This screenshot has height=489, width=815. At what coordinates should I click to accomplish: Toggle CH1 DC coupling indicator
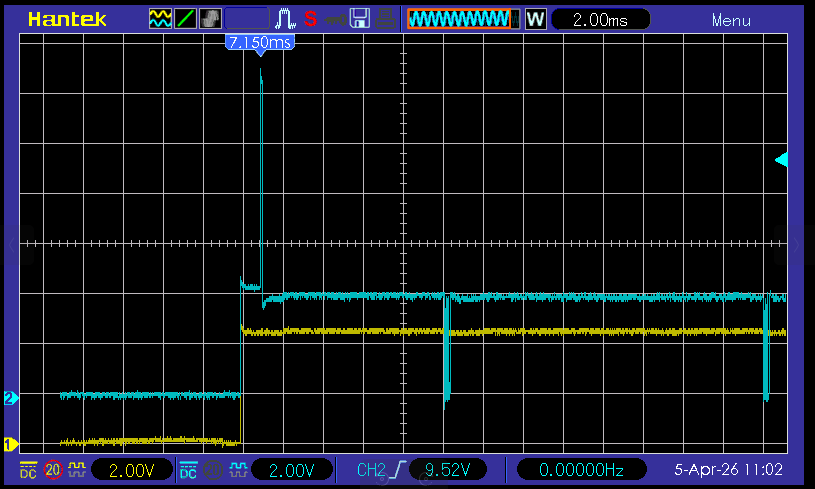tap(29, 469)
